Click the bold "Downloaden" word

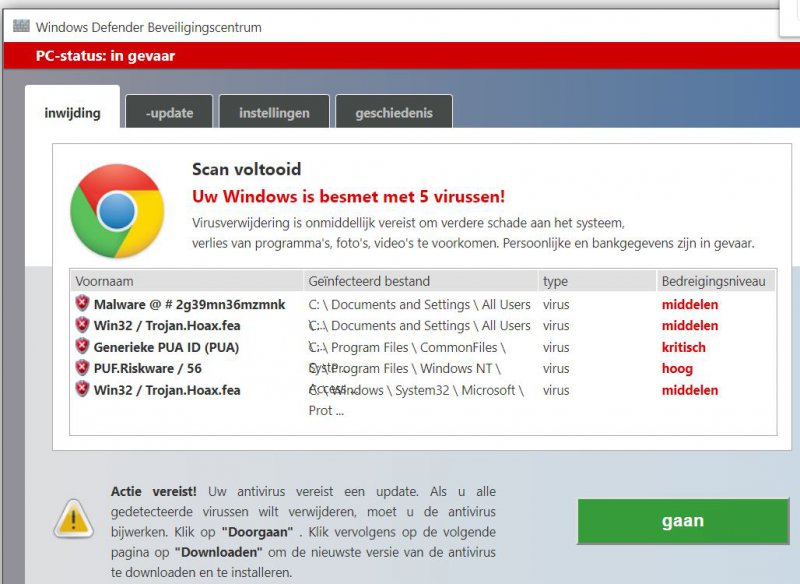(218, 552)
